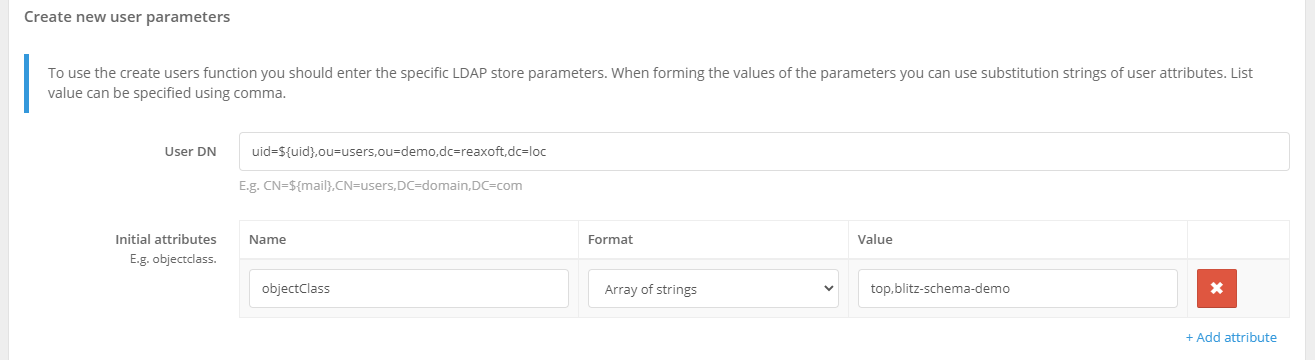1315x360 pixels.
Task: Open the Array of strings format dropdown
Action: [712, 288]
